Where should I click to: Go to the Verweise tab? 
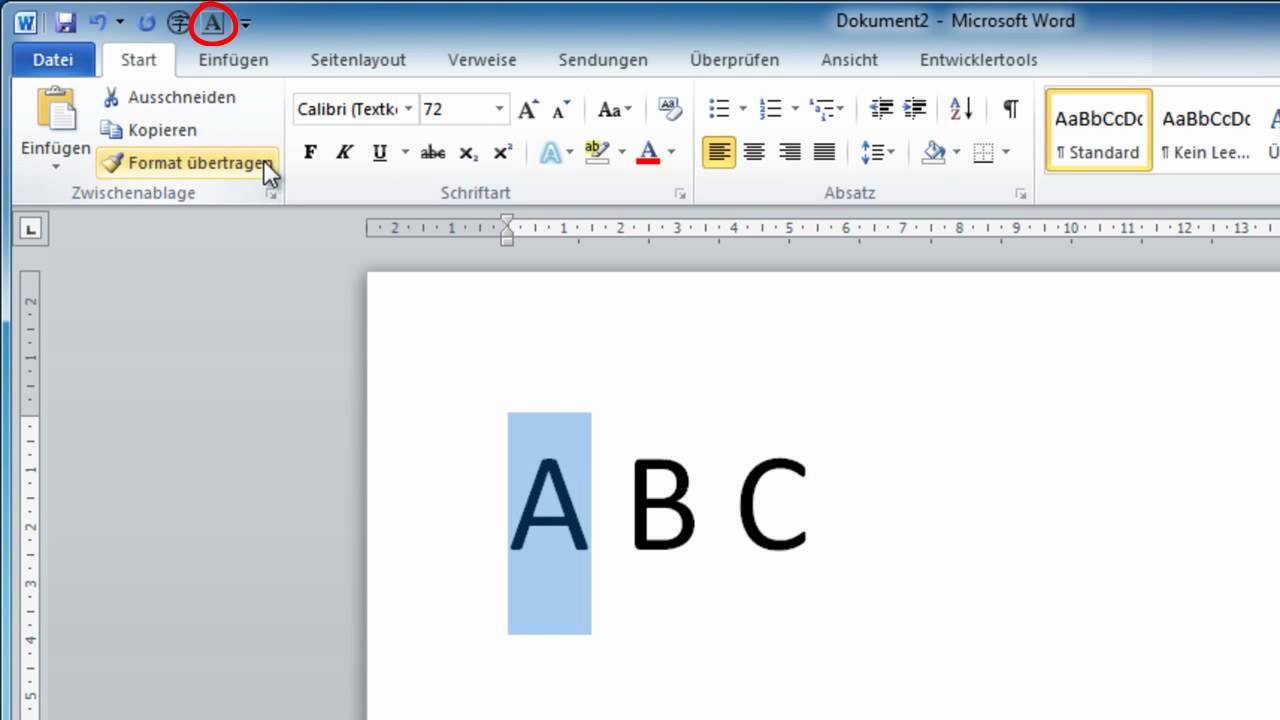482,60
